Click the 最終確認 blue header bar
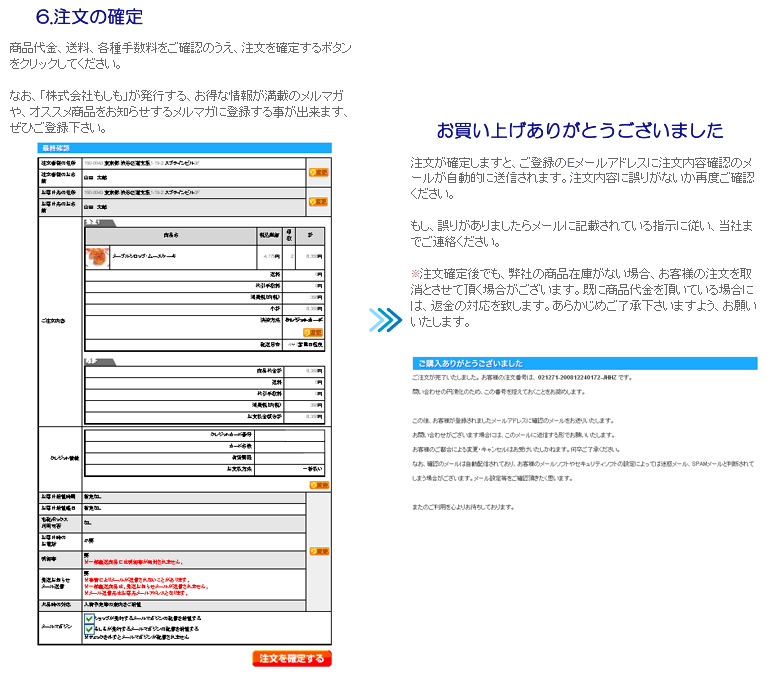768x675 pixels. point(185,148)
